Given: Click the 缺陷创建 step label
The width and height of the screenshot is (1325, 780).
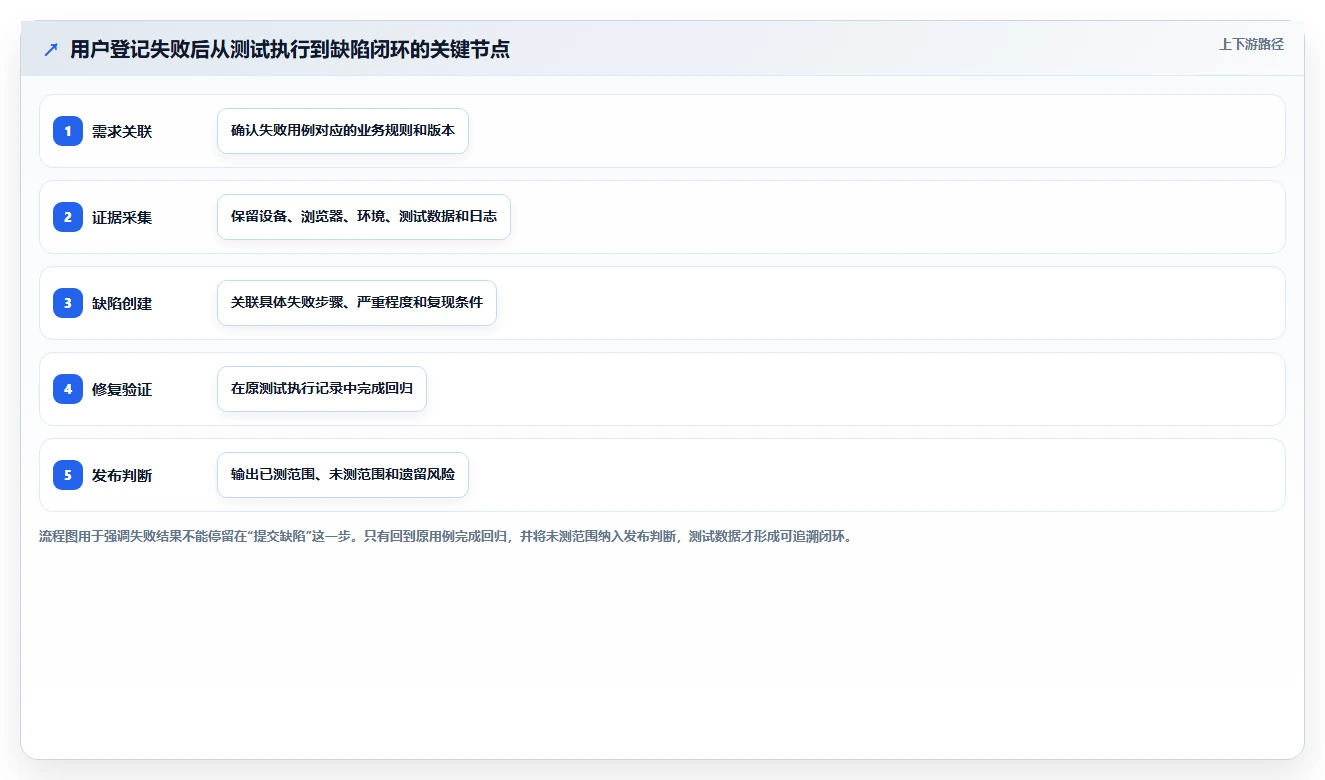Looking at the screenshot, I should (x=122, y=303).
